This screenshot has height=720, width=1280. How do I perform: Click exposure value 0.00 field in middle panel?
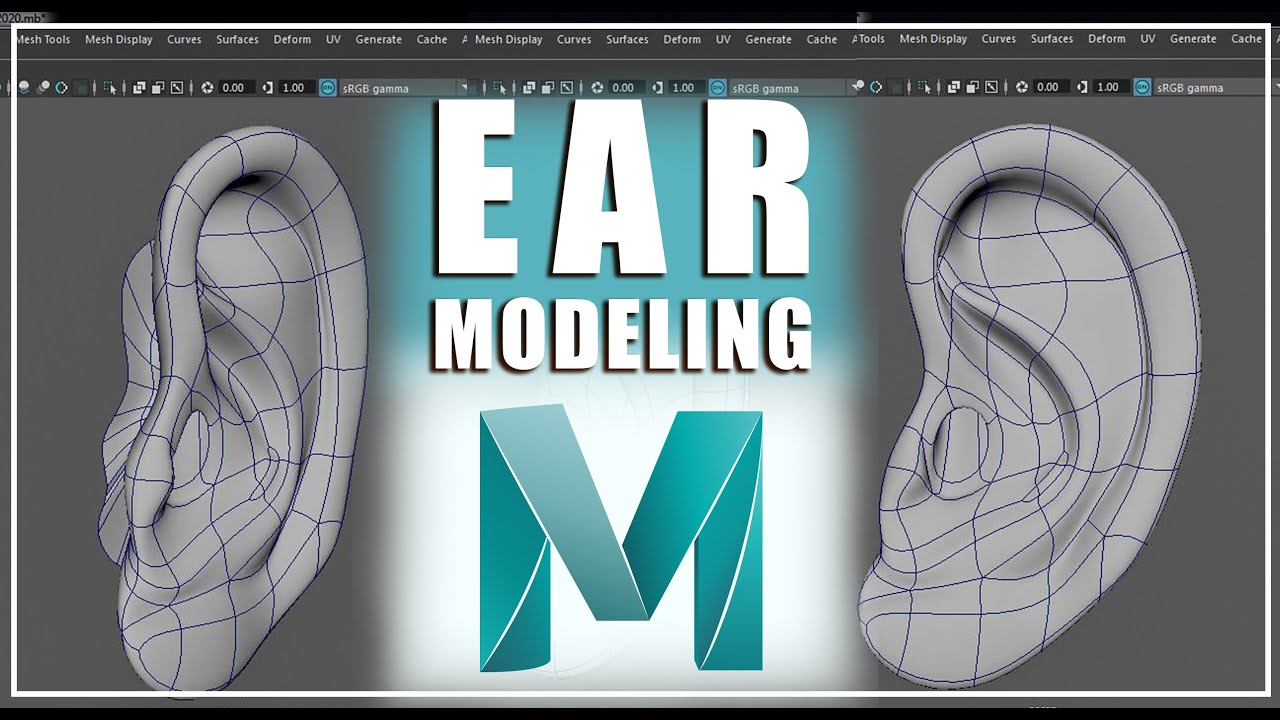point(626,88)
